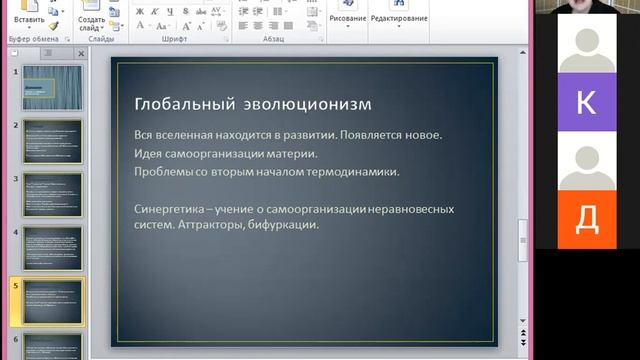Viewport: 640px width, 360px height.
Task: Close the slide thumbnails pane
Action: coord(81,53)
